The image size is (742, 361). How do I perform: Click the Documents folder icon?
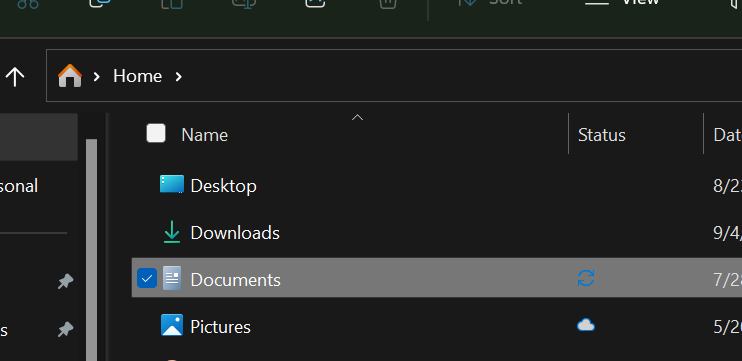pyautogui.click(x=172, y=278)
